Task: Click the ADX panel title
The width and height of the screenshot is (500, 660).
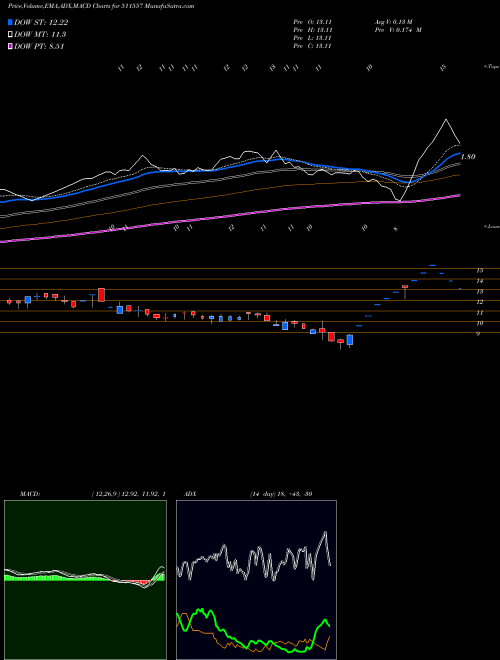Action: [190, 494]
